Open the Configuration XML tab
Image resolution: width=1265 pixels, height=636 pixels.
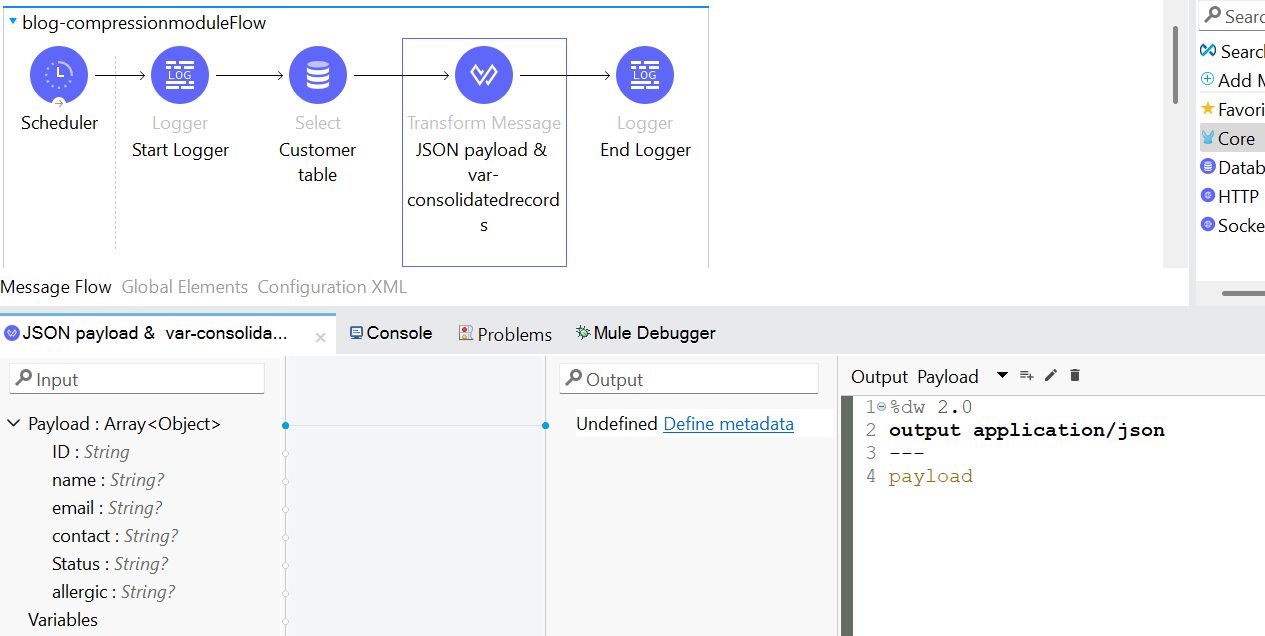tap(332, 287)
